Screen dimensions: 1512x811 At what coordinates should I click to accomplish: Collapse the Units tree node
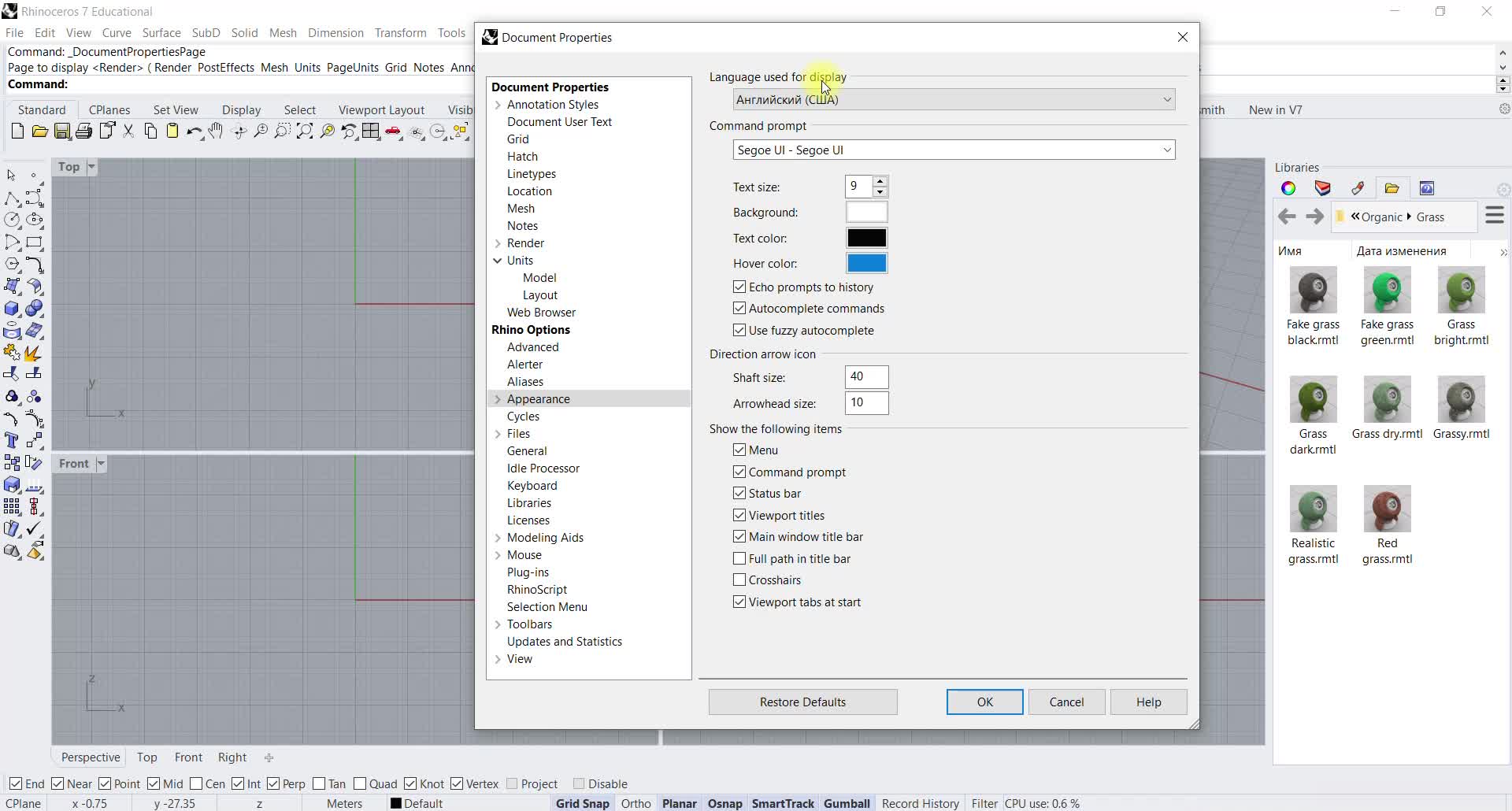[498, 261]
